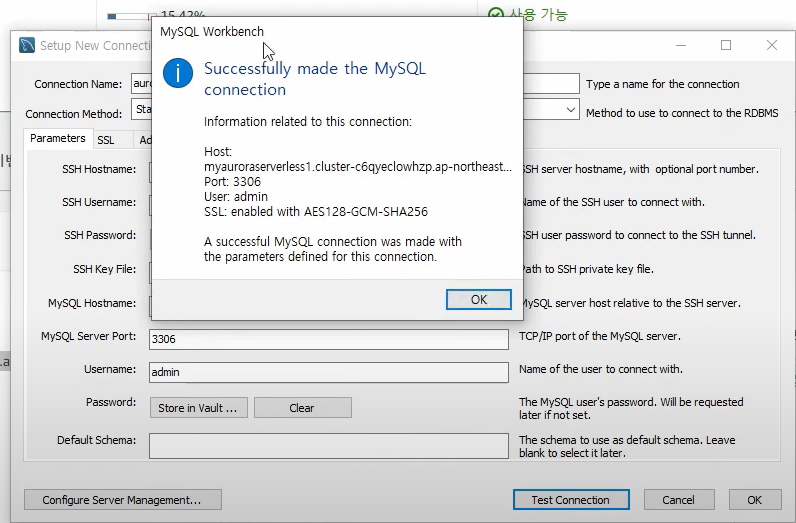Click 'User: admin' text in dialog
796x523 pixels.
click(x=236, y=197)
